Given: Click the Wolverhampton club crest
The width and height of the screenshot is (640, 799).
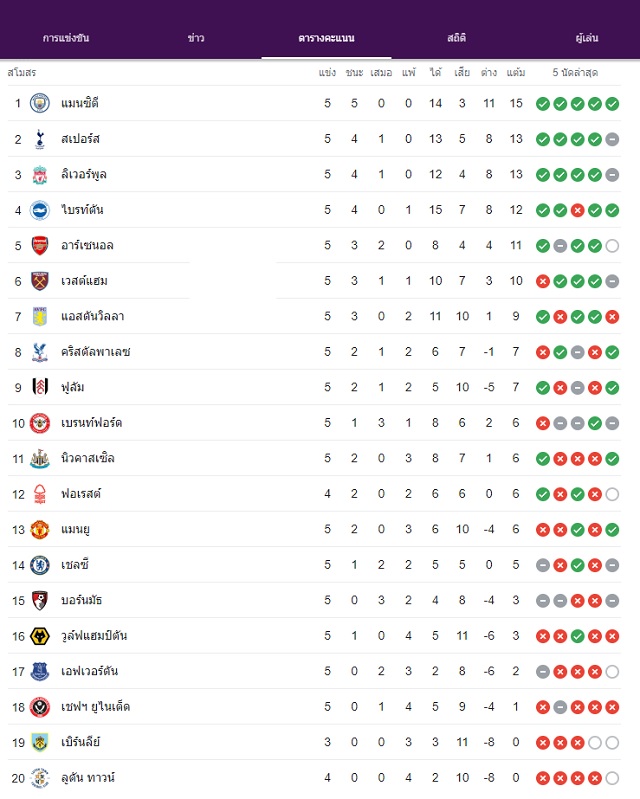Looking at the screenshot, I should (40, 636).
